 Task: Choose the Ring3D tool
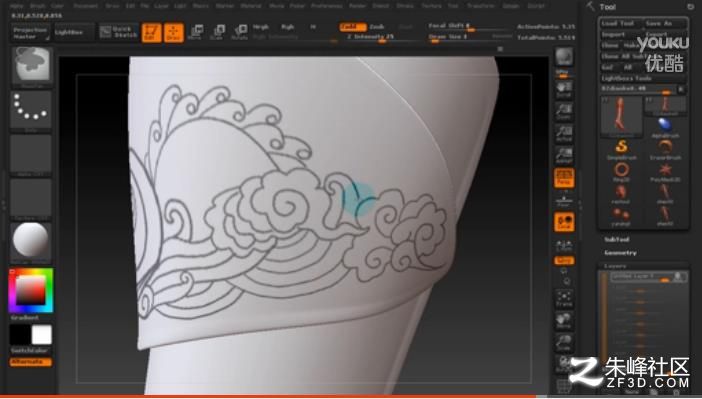(621, 172)
